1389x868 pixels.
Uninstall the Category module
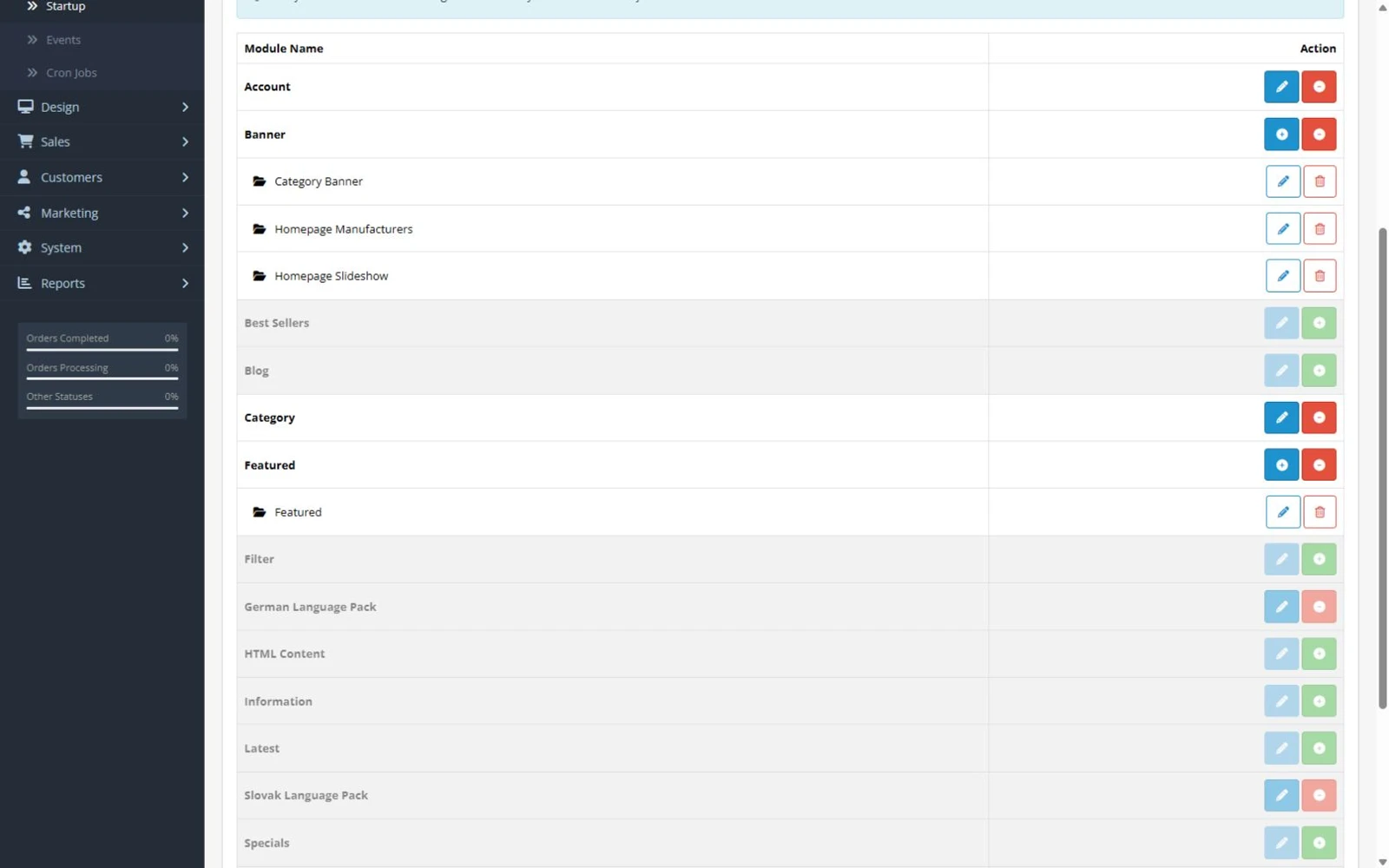click(1319, 418)
